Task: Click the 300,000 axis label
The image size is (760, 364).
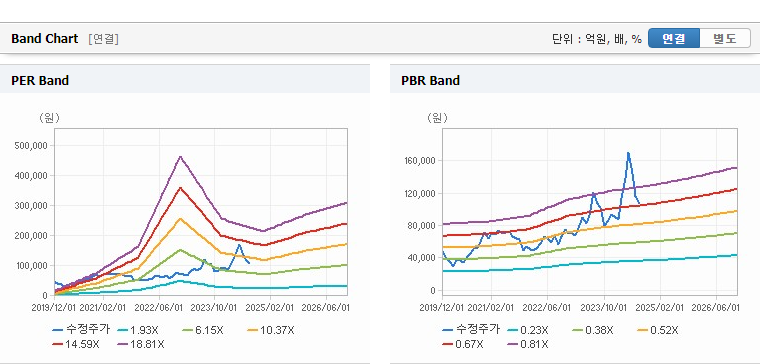Action: pyautogui.click(x=30, y=206)
